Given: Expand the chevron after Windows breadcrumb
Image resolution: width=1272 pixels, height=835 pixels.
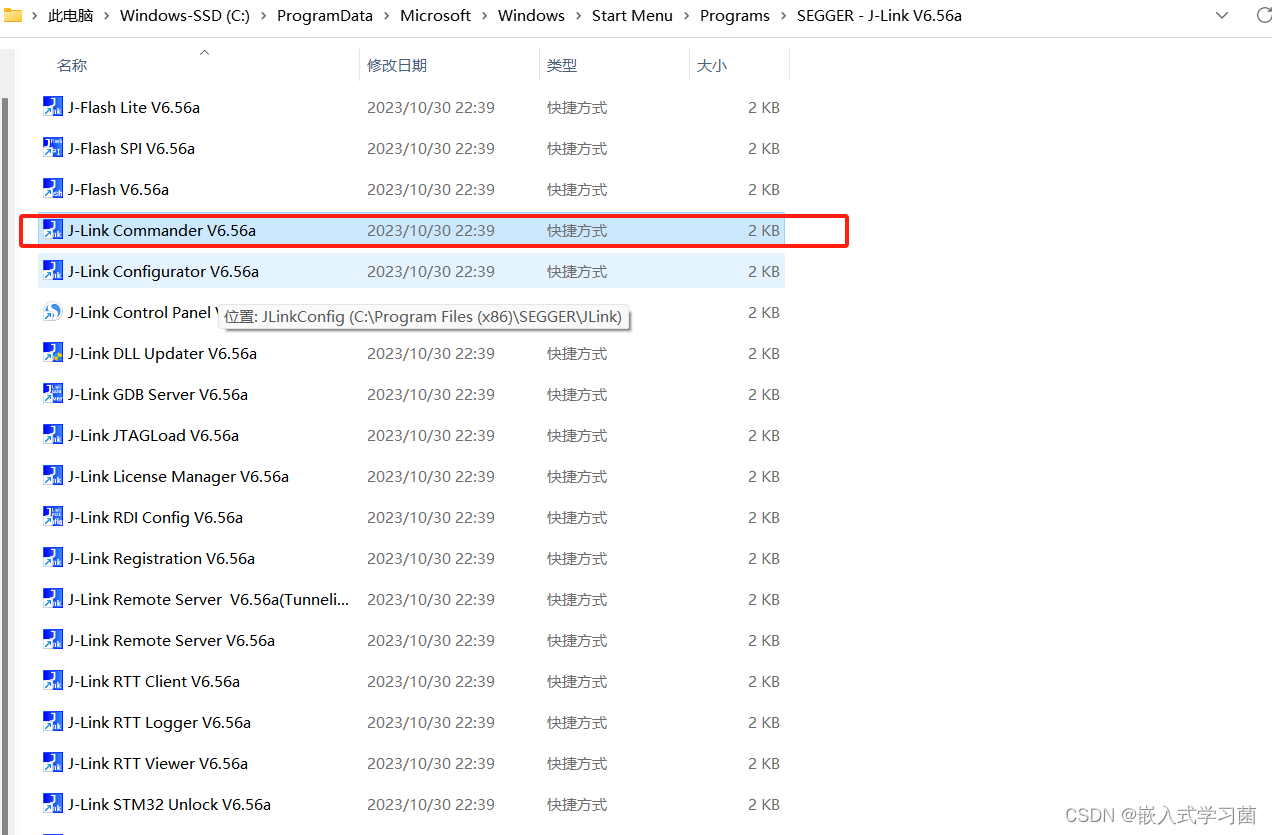Looking at the screenshot, I should (578, 16).
